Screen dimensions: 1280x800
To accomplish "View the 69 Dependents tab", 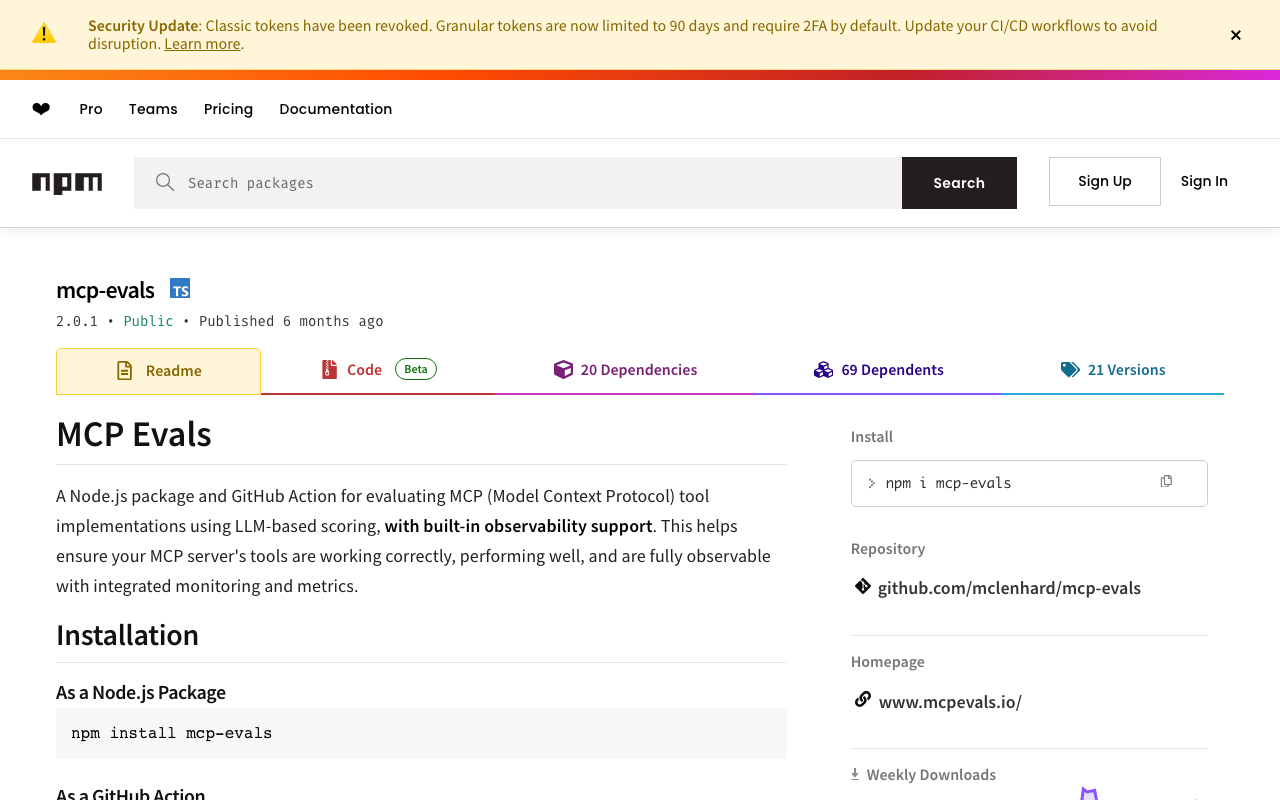I will point(879,370).
